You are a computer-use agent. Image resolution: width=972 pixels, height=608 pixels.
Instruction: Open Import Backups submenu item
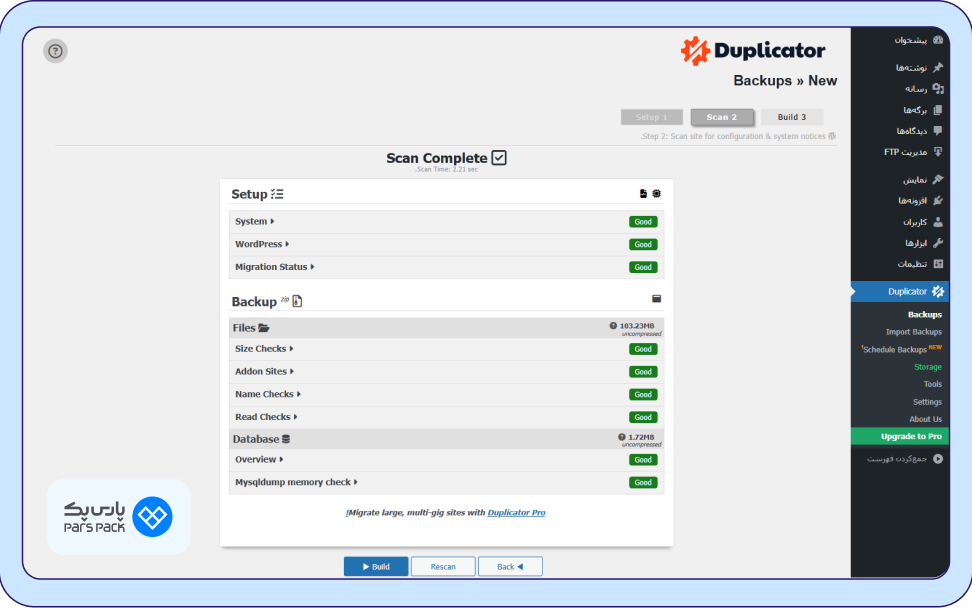(913, 332)
